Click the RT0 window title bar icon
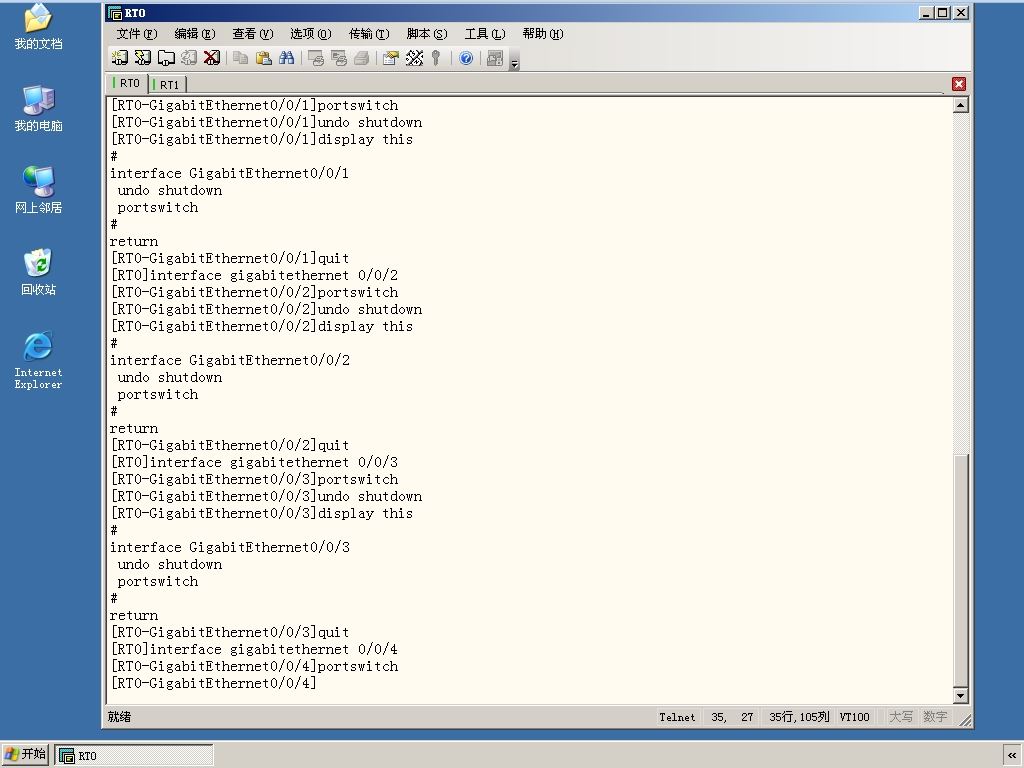 pos(115,12)
